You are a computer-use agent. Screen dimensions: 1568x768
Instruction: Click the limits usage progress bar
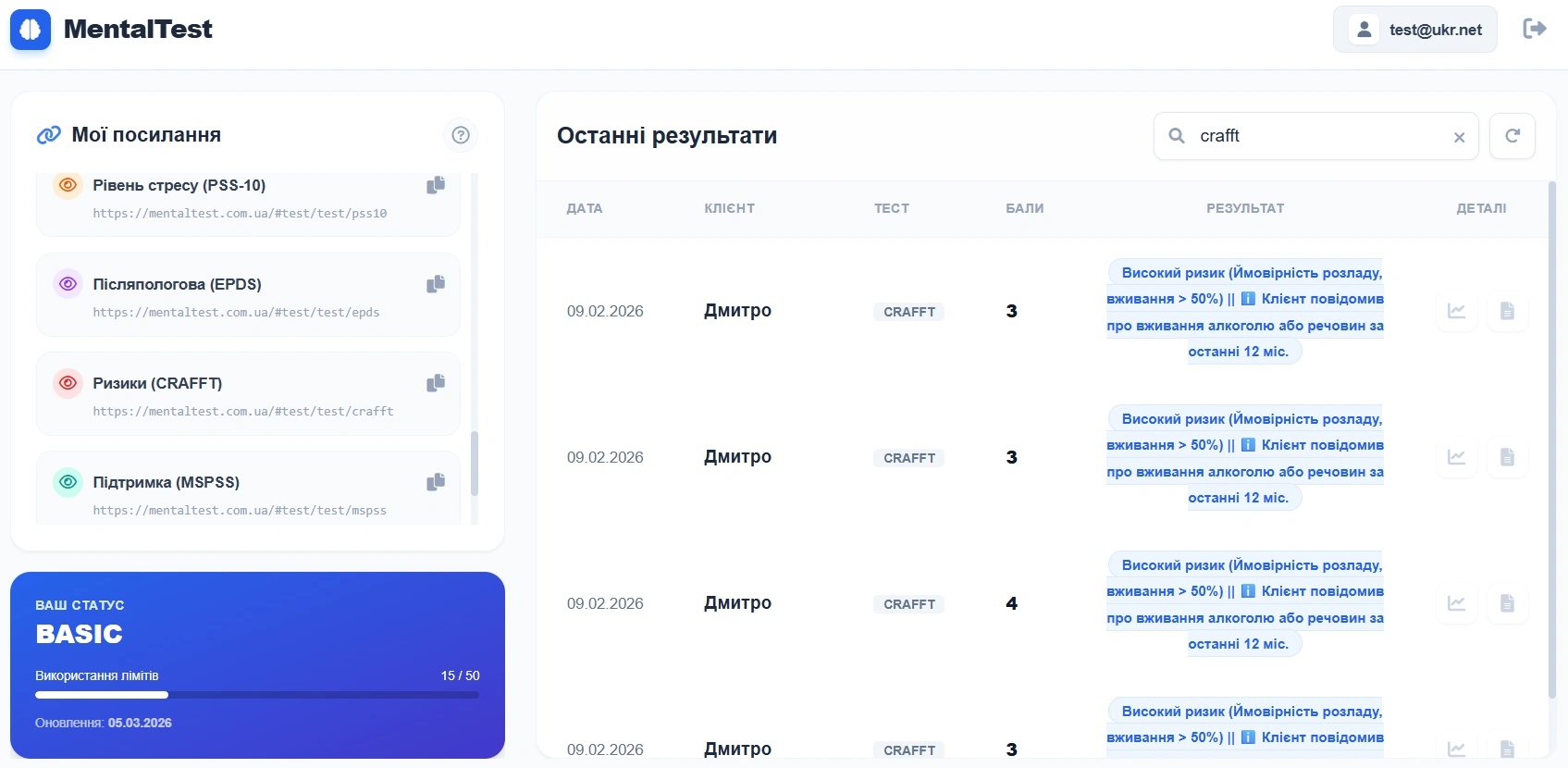click(x=257, y=695)
